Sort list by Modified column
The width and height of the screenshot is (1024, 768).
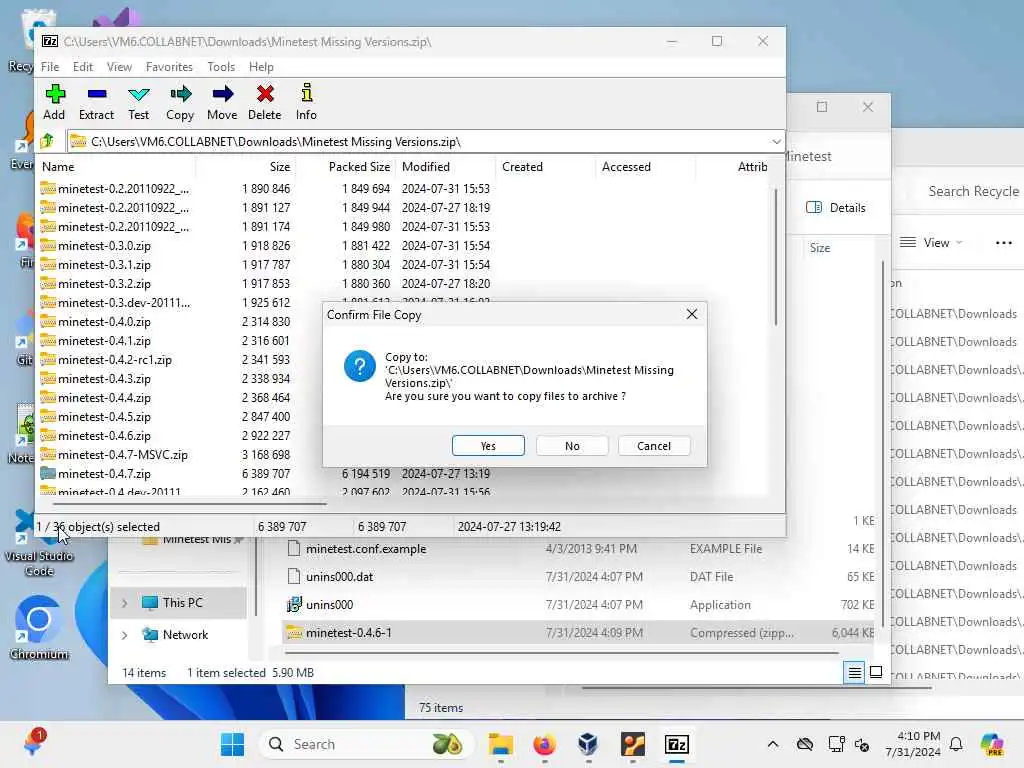[x=445, y=167]
